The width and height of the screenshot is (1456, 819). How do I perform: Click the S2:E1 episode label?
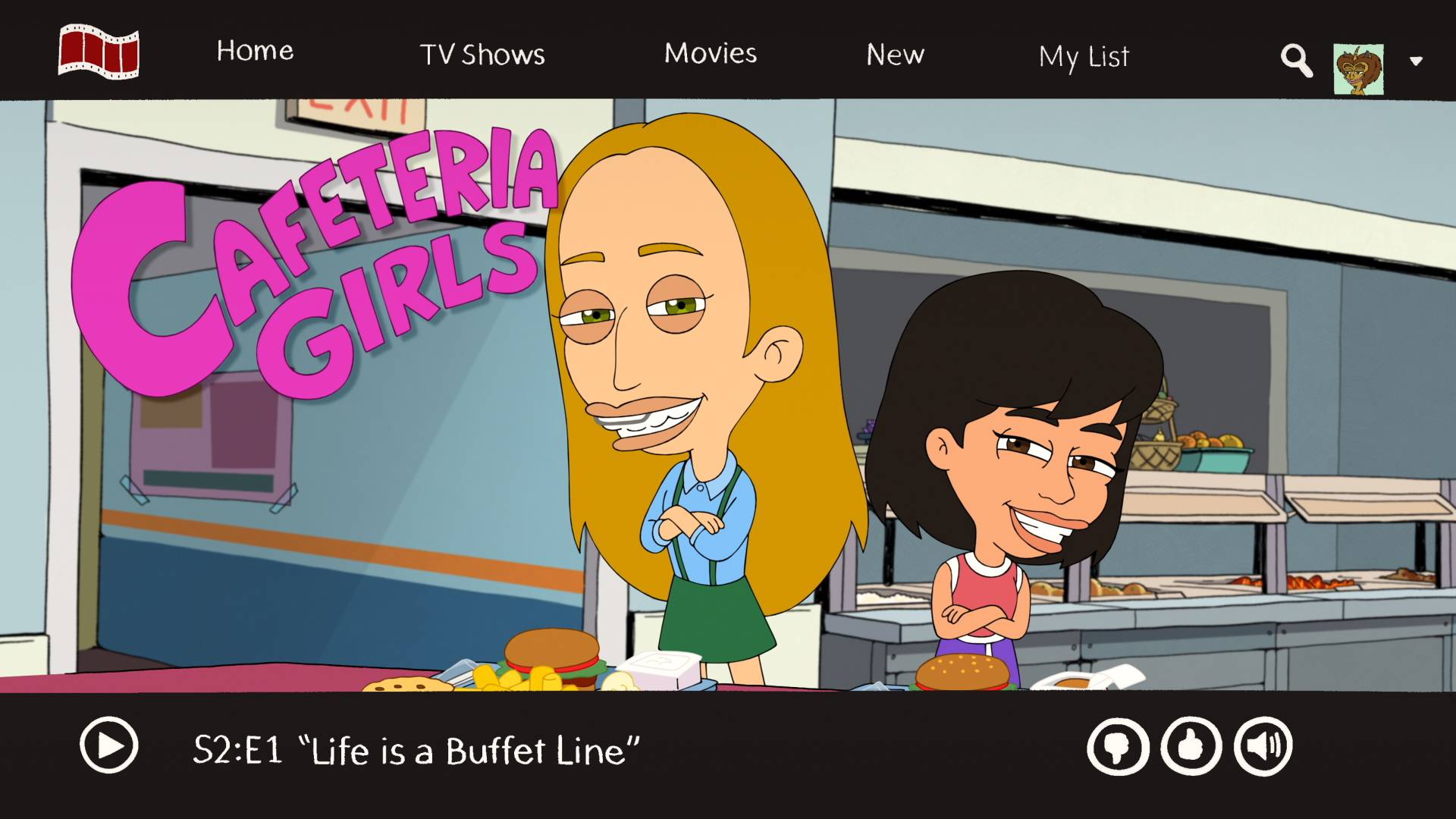coord(237,751)
